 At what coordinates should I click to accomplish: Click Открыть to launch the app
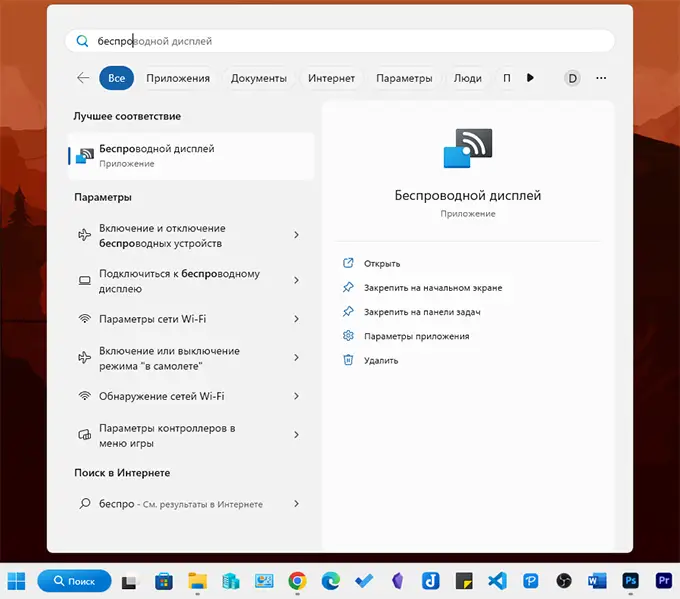[x=382, y=264]
